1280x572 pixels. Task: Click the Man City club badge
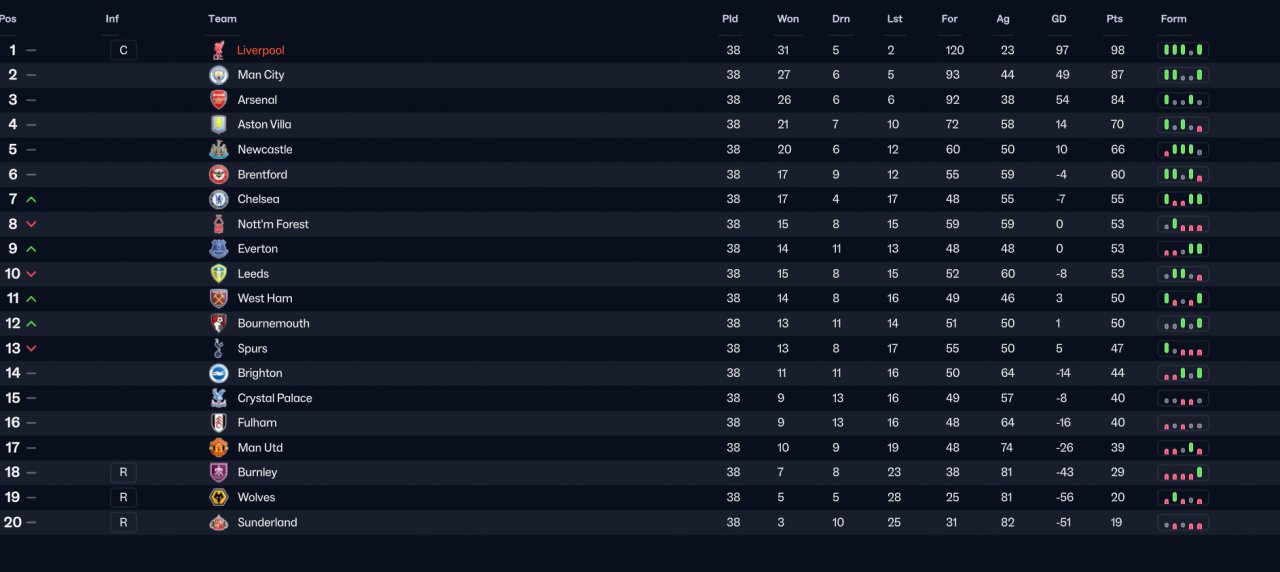[218, 75]
